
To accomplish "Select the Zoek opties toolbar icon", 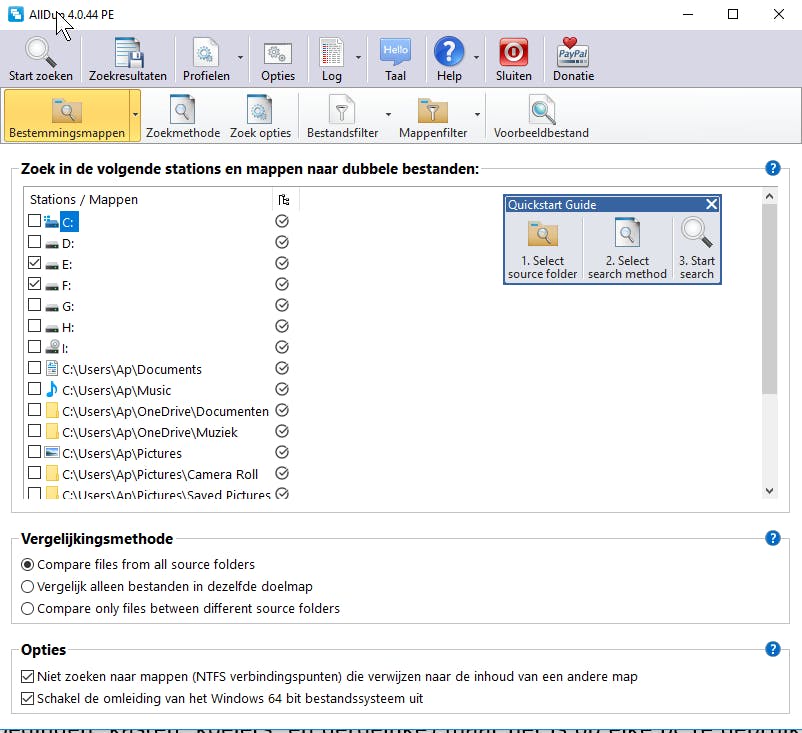I will point(260,111).
